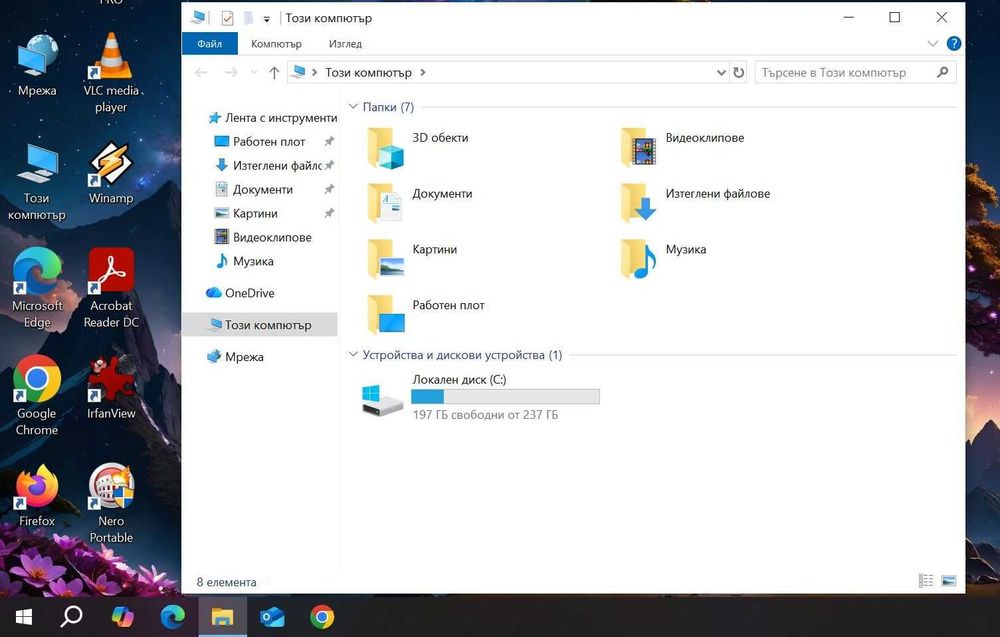Open Microsoft Edge from the taskbar
Viewport: 1000px width, 637px height.
pos(172,617)
